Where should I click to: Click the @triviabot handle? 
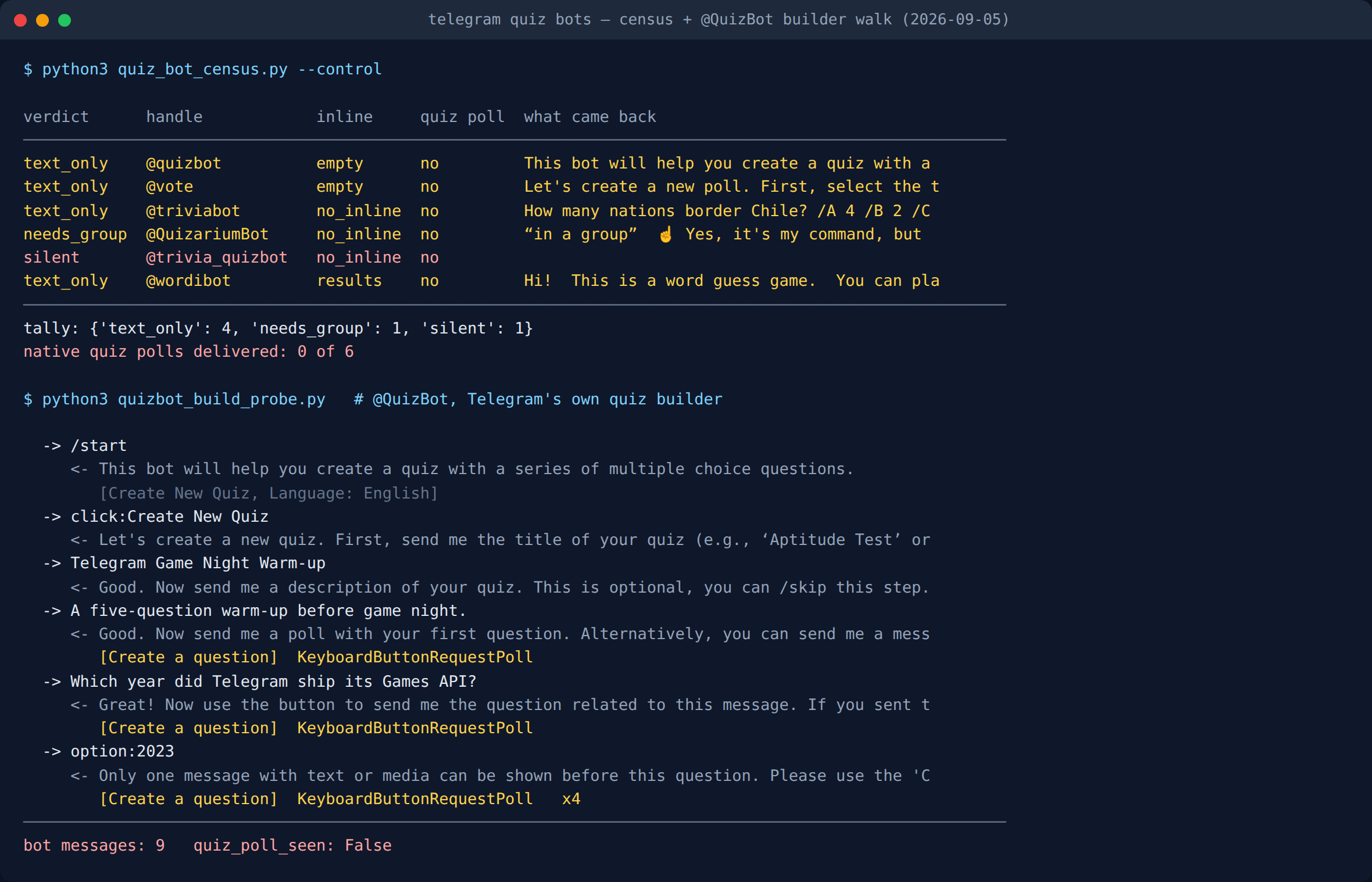[193, 211]
